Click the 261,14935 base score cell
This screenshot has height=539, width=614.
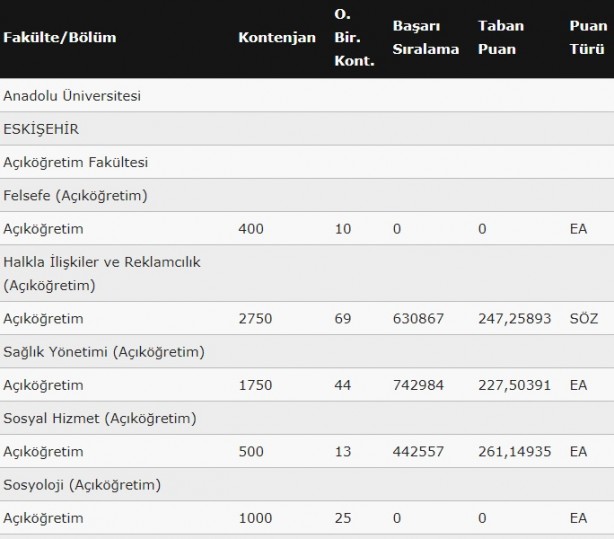pos(515,452)
